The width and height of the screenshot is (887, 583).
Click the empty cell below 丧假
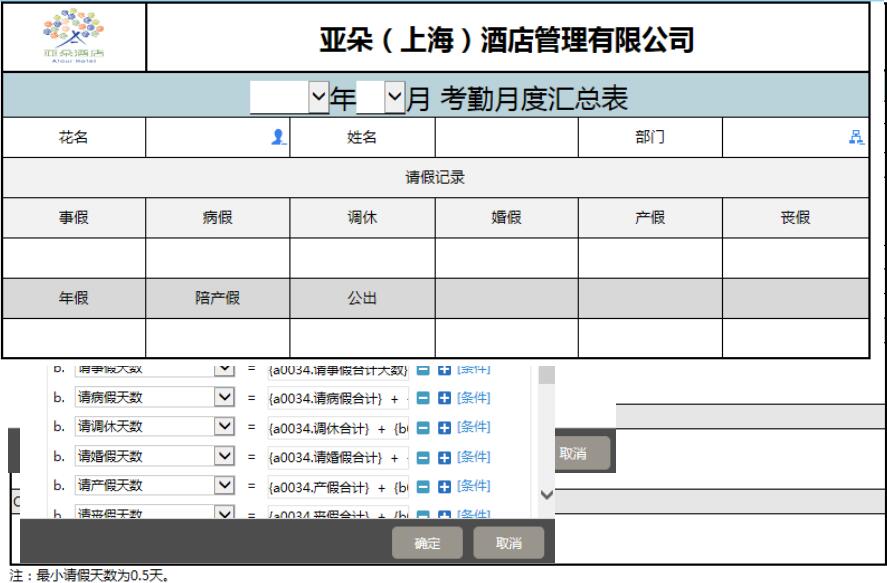[x=795, y=258]
